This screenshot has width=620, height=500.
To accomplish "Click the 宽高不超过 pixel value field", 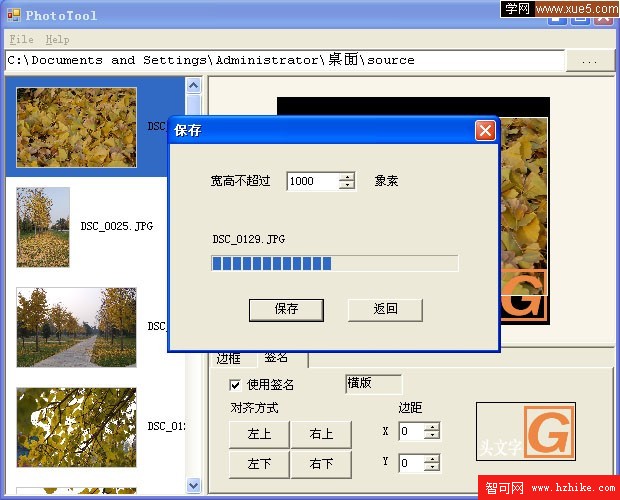I will pyautogui.click(x=312, y=181).
